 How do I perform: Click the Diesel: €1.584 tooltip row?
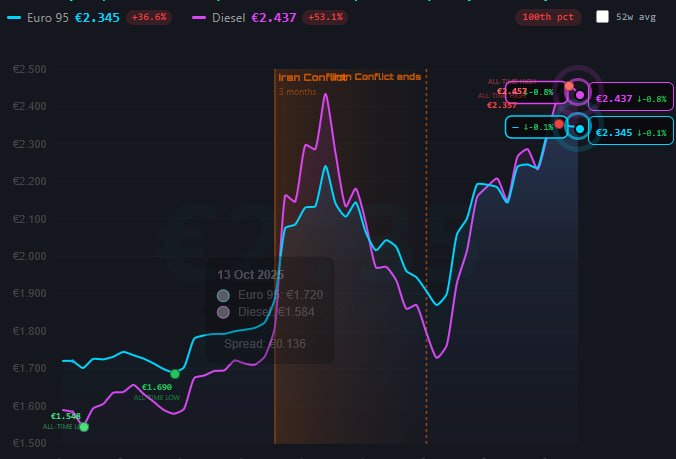[266, 312]
